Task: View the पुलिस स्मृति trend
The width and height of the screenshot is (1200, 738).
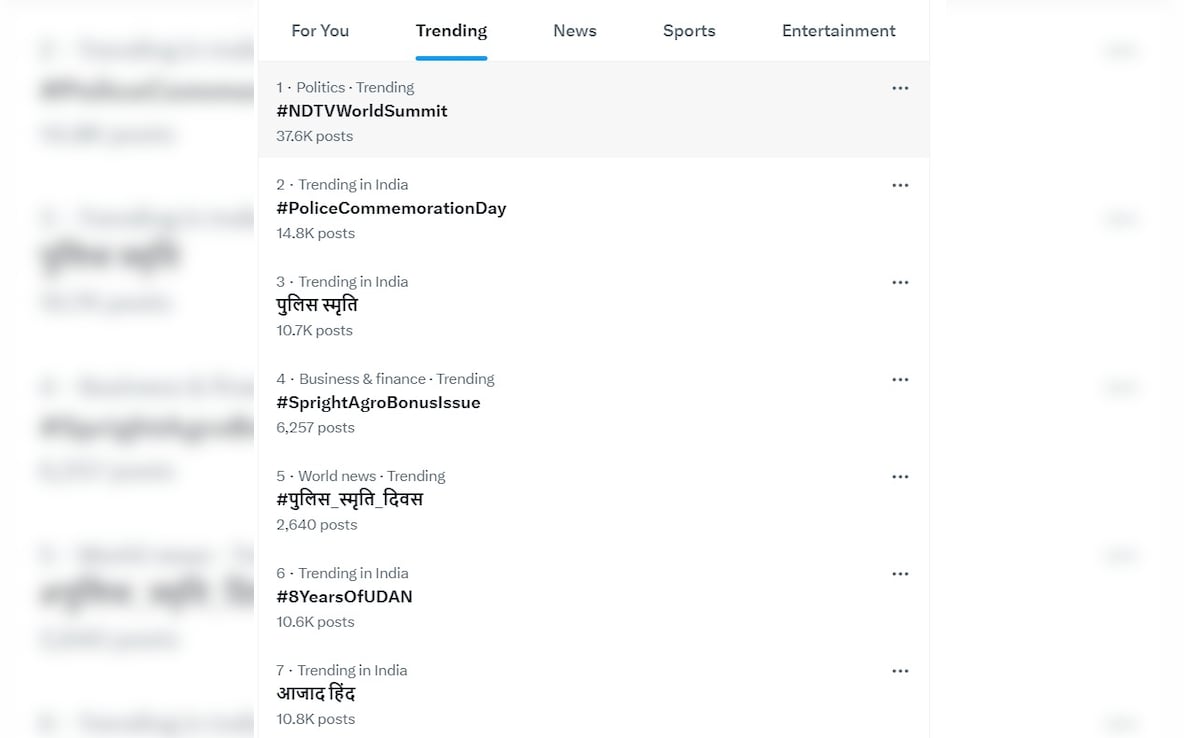Action: point(317,305)
